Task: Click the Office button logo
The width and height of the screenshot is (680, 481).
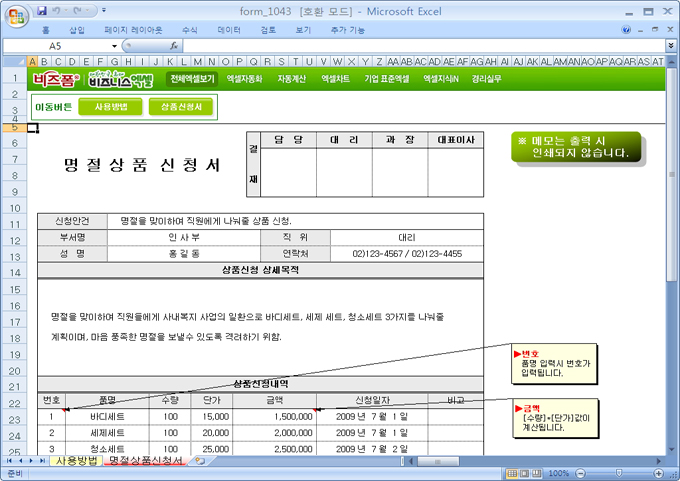Action: [x=14, y=14]
